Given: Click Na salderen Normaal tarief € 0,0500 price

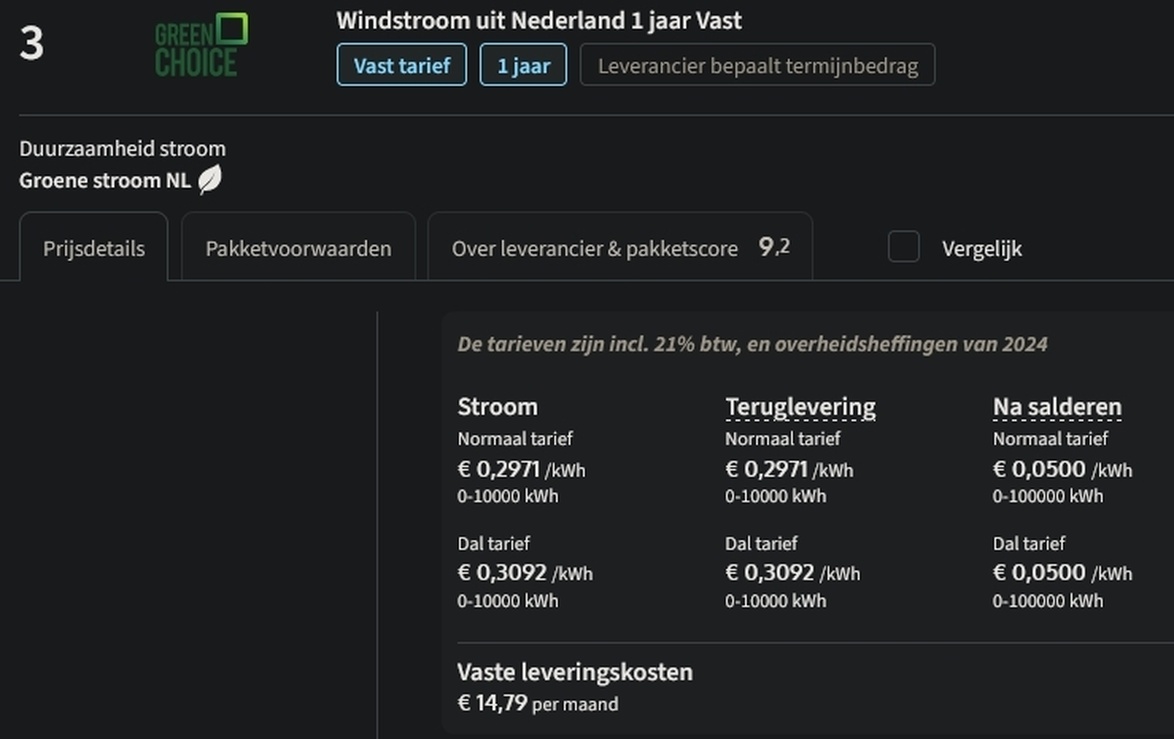Looking at the screenshot, I should click(x=1062, y=469).
